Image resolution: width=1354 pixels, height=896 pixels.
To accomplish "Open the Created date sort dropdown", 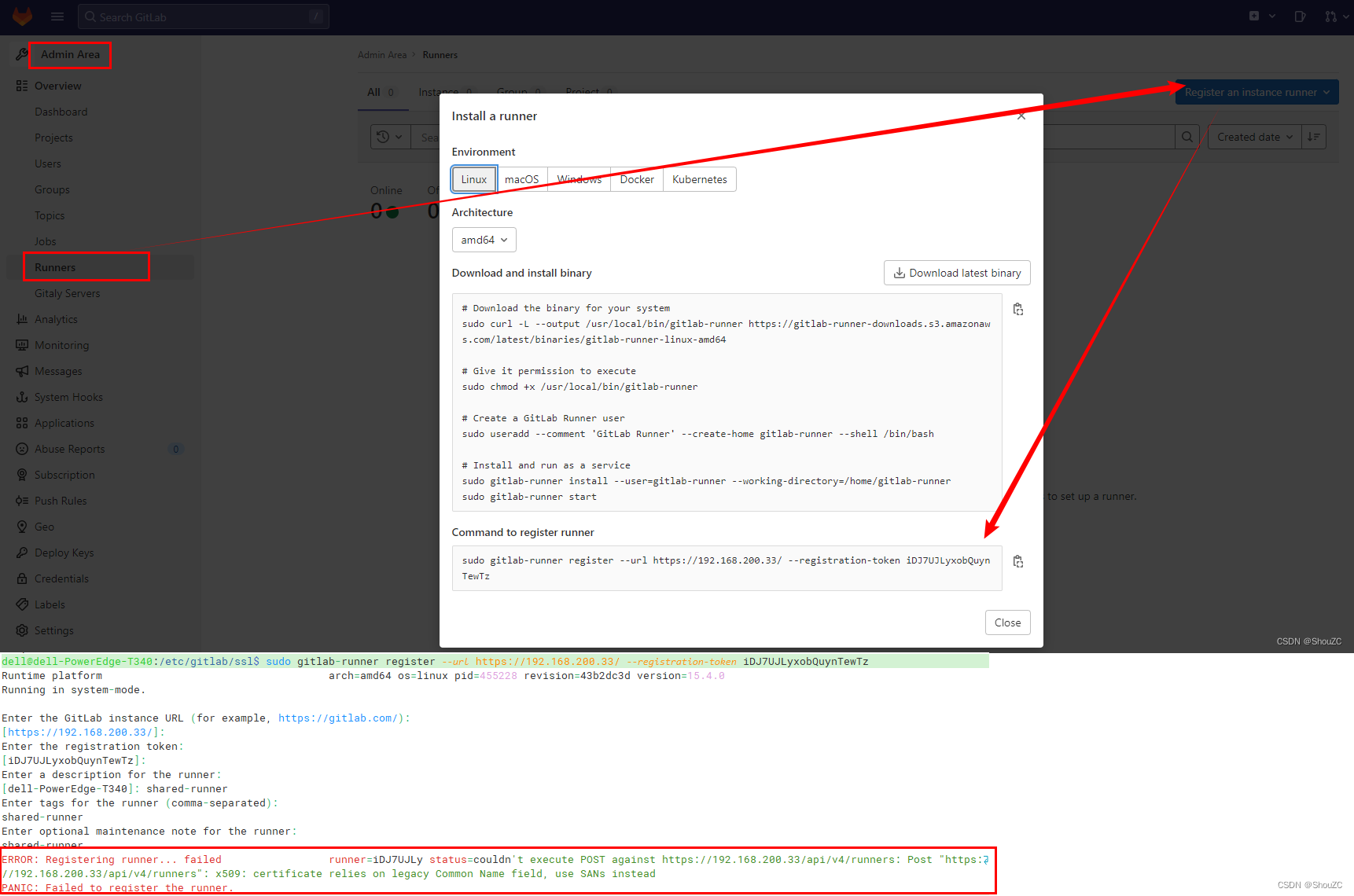I will tap(1254, 137).
